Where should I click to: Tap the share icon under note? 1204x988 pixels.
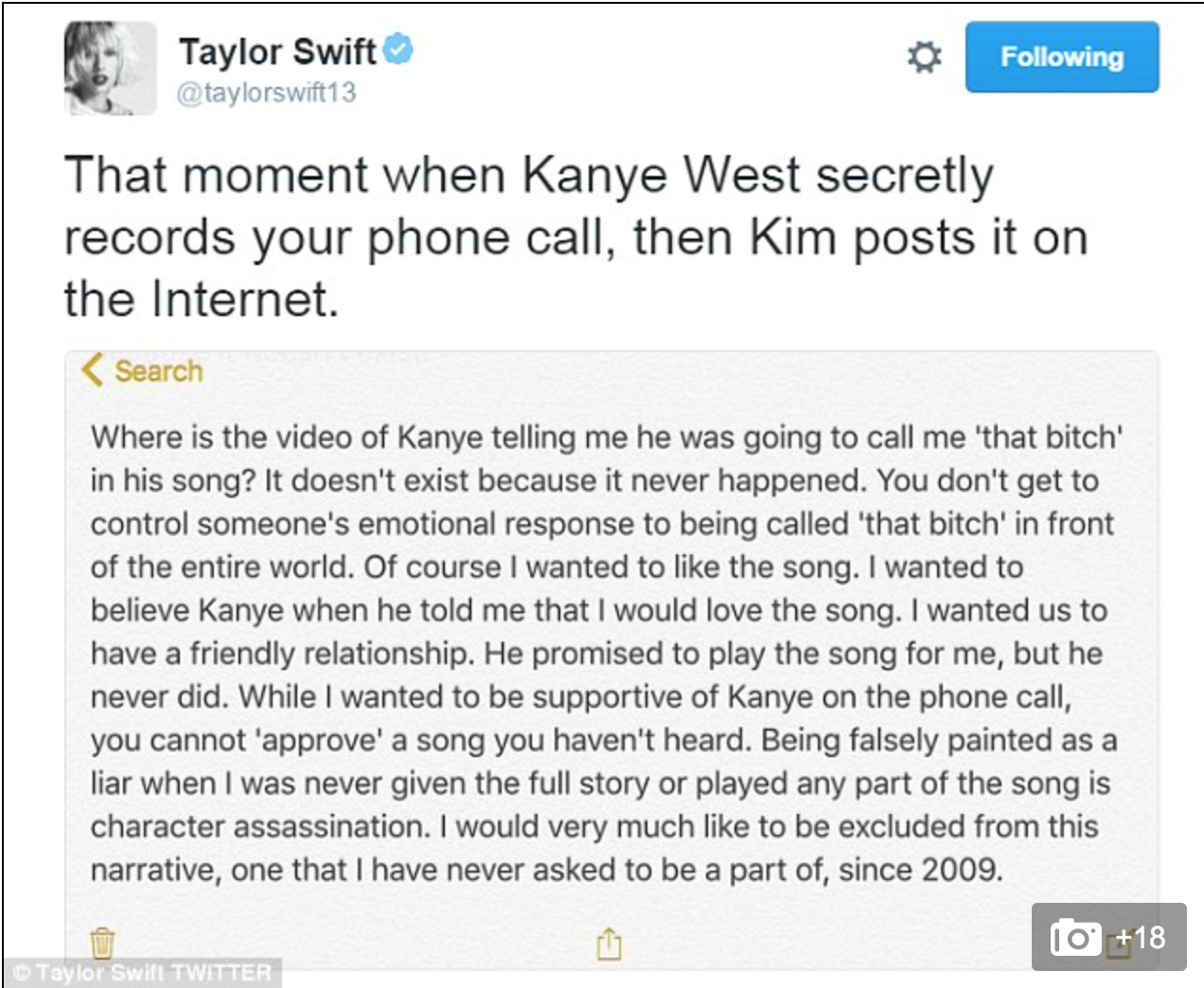click(609, 943)
